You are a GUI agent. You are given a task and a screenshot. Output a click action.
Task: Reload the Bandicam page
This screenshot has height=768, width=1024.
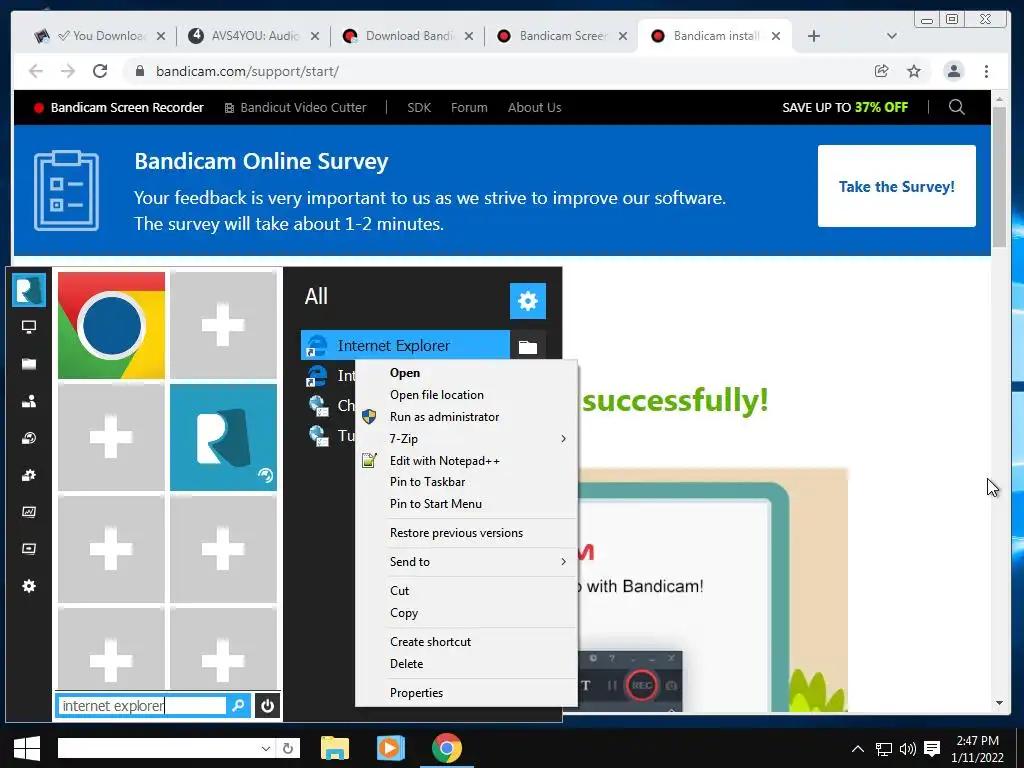click(x=100, y=71)
